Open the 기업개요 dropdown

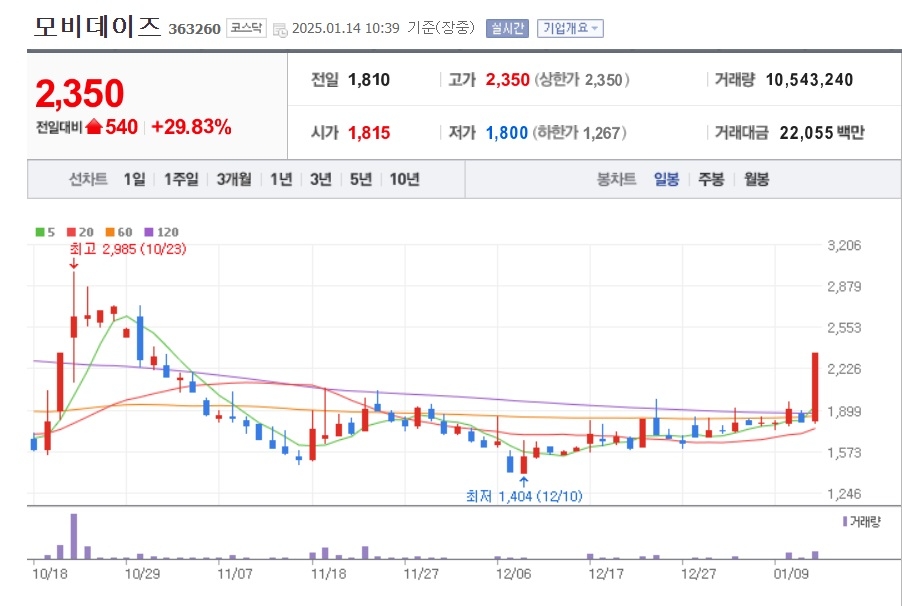pyautogui.click(x=570, y=28)
